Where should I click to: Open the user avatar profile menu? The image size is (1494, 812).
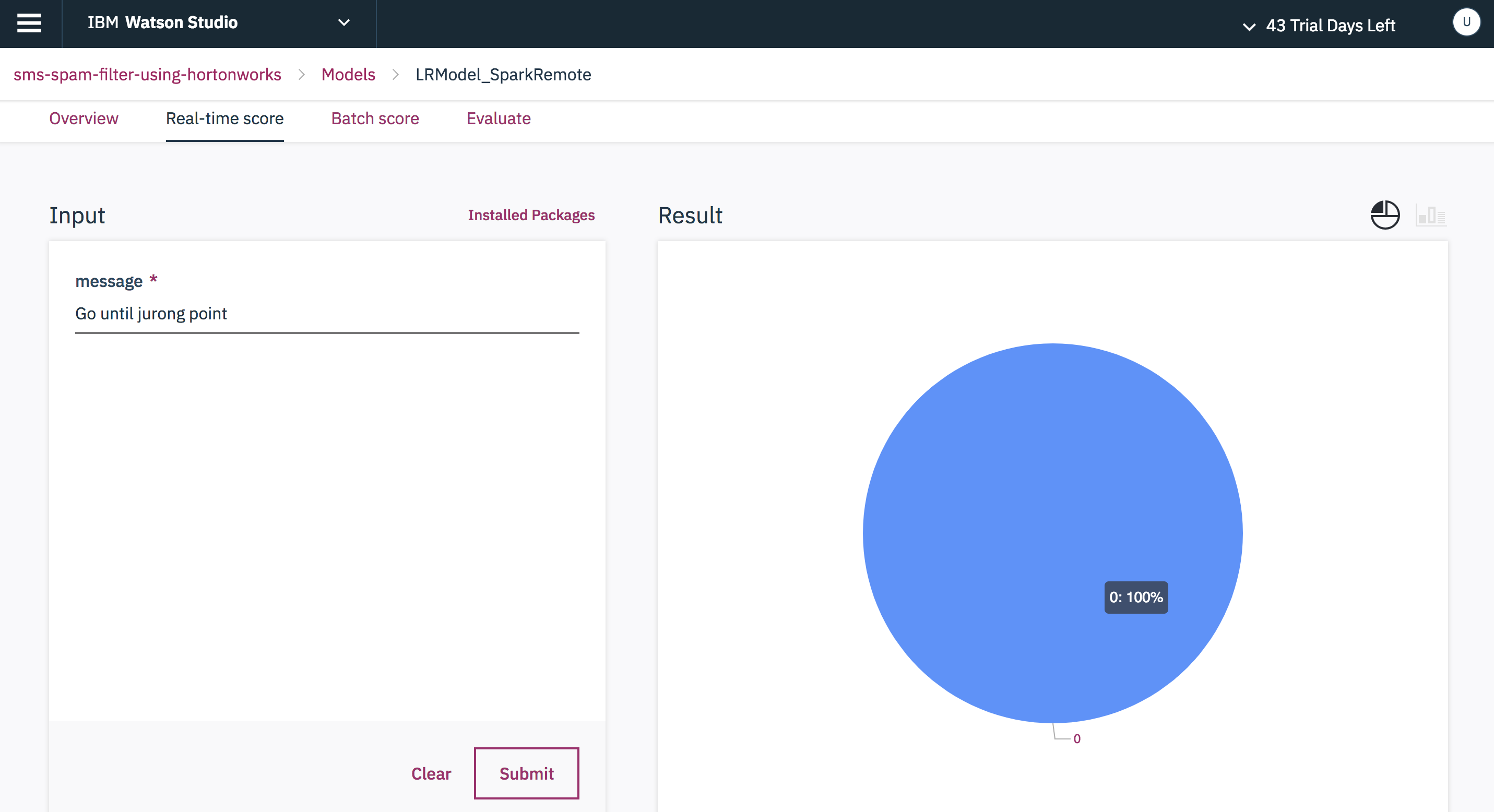(x=1466, y=23)
